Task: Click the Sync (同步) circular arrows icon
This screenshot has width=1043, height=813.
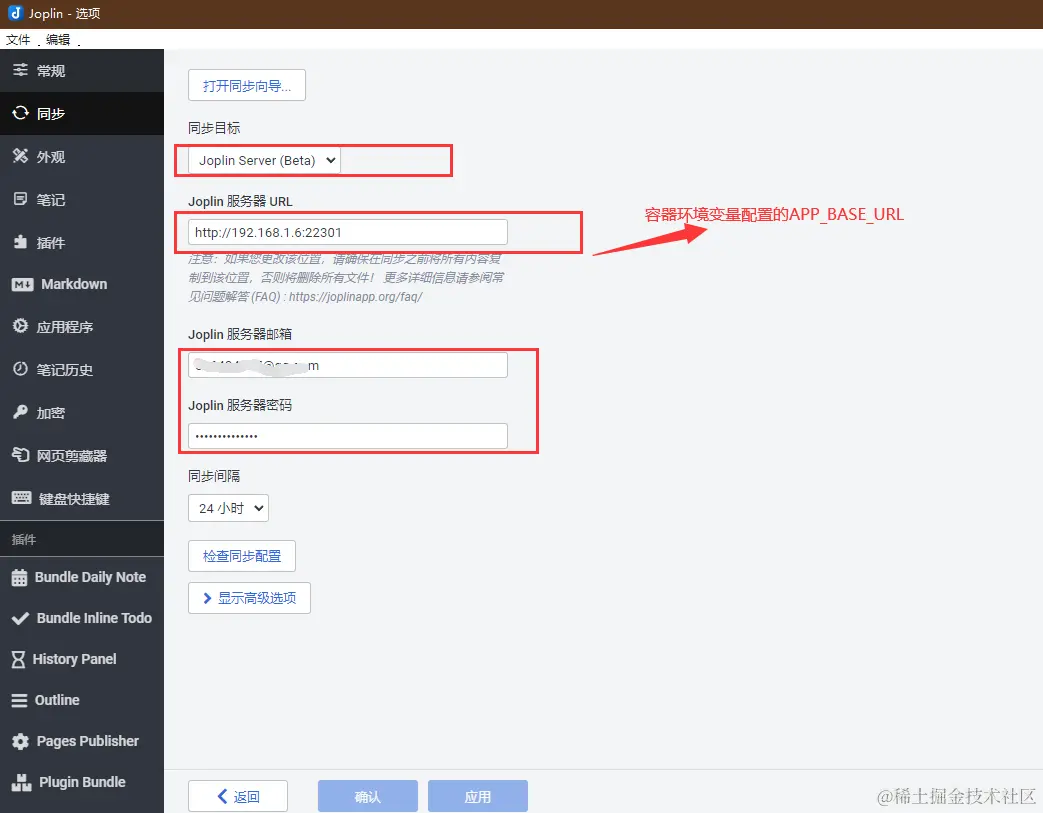Action: [21, 113]
